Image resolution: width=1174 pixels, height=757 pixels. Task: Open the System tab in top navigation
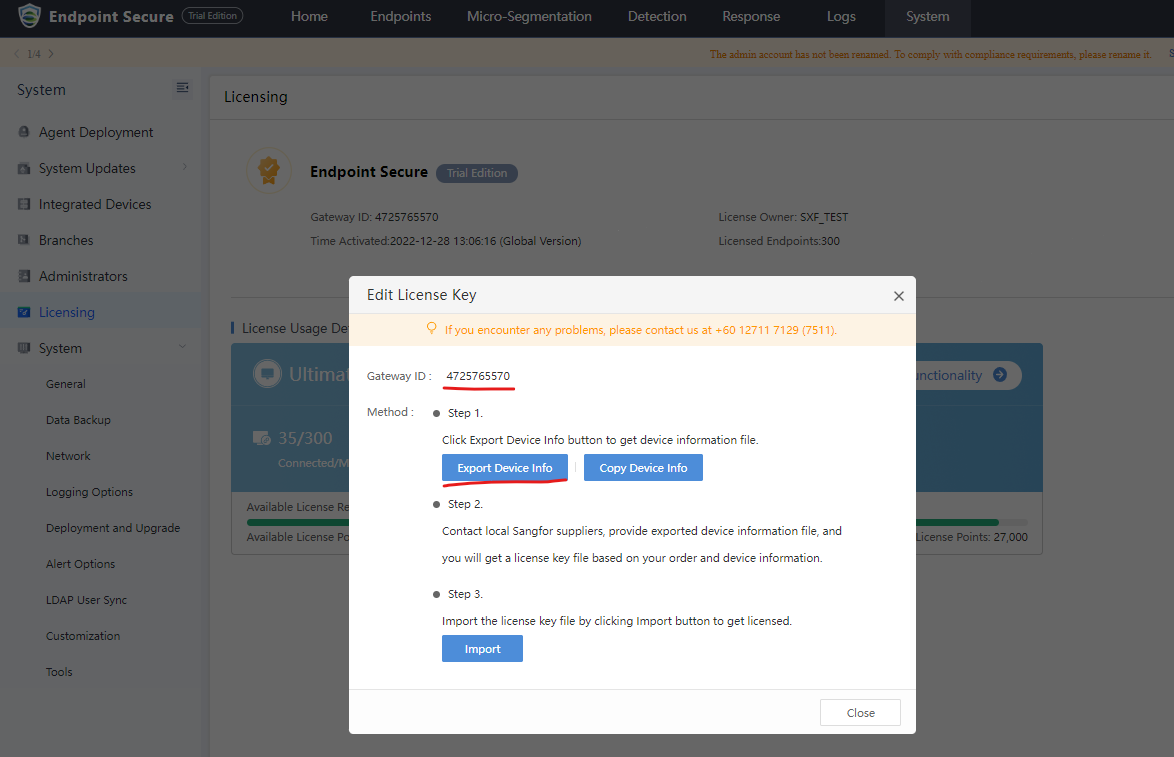(x=928, y=16)
